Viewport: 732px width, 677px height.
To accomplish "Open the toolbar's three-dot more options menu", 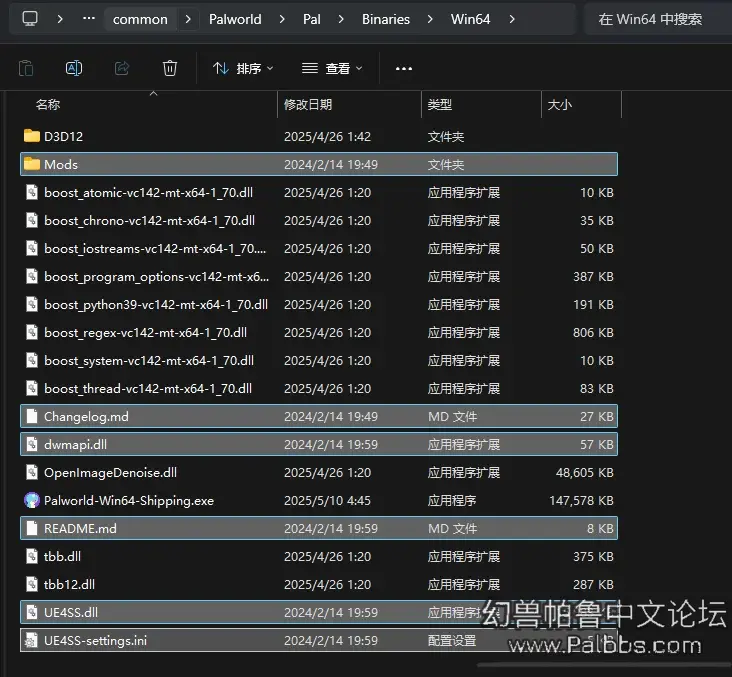I will [x=404, y=69].
